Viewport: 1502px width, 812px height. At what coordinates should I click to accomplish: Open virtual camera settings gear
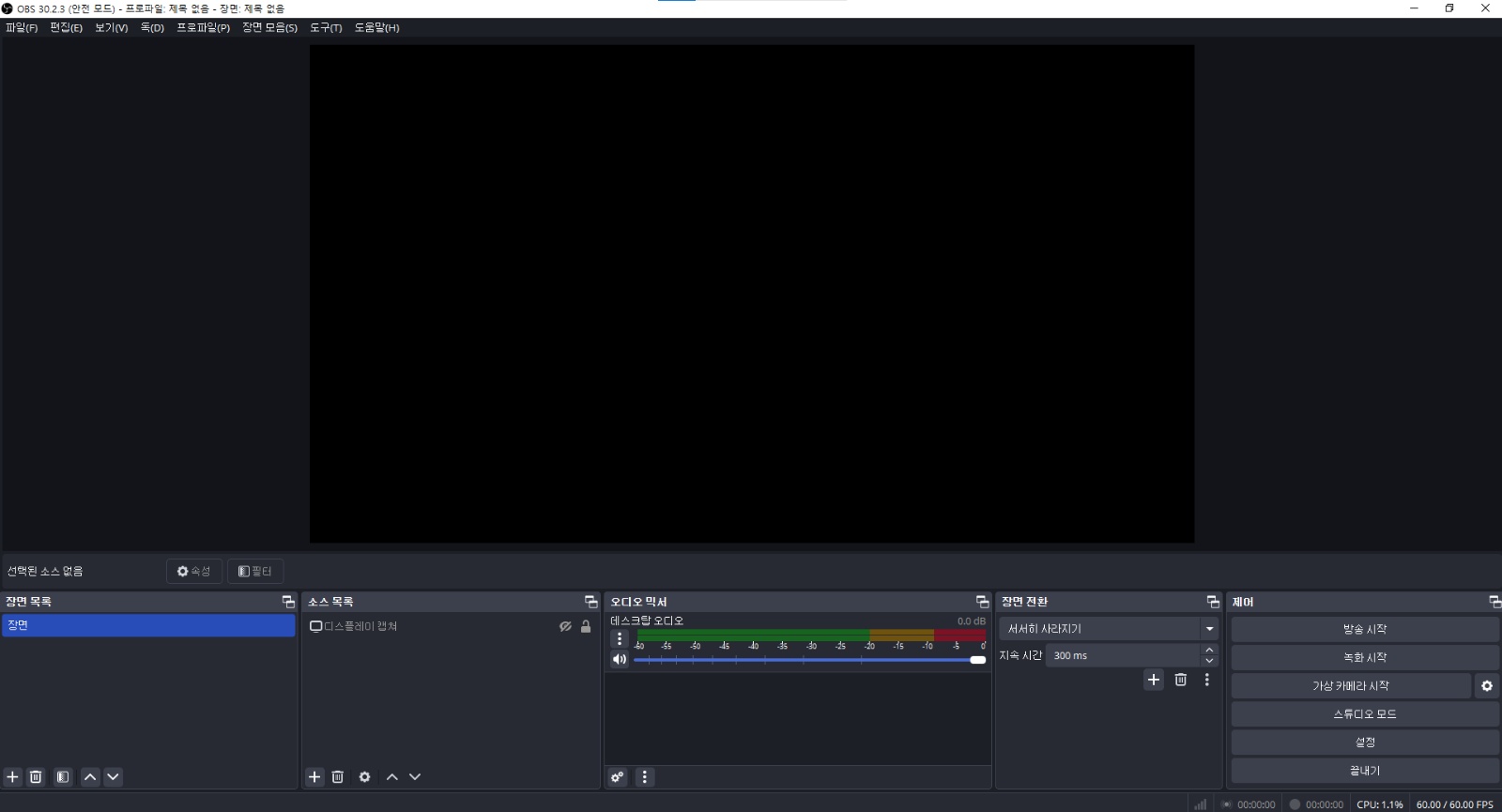pos(1487,686)
